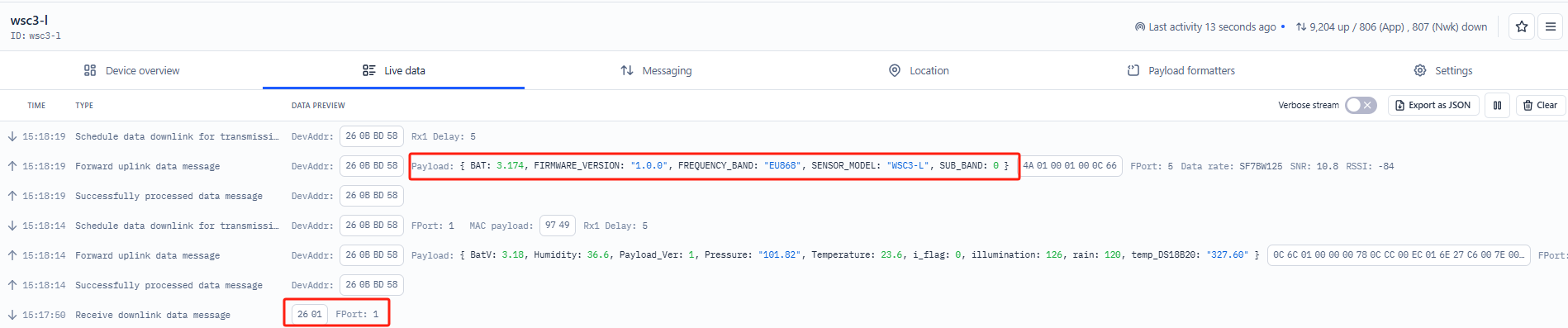The height and width of the screenshot is (328, 1568).
Task: Open the Device overview tab
Action: click(x=131, y=70)
